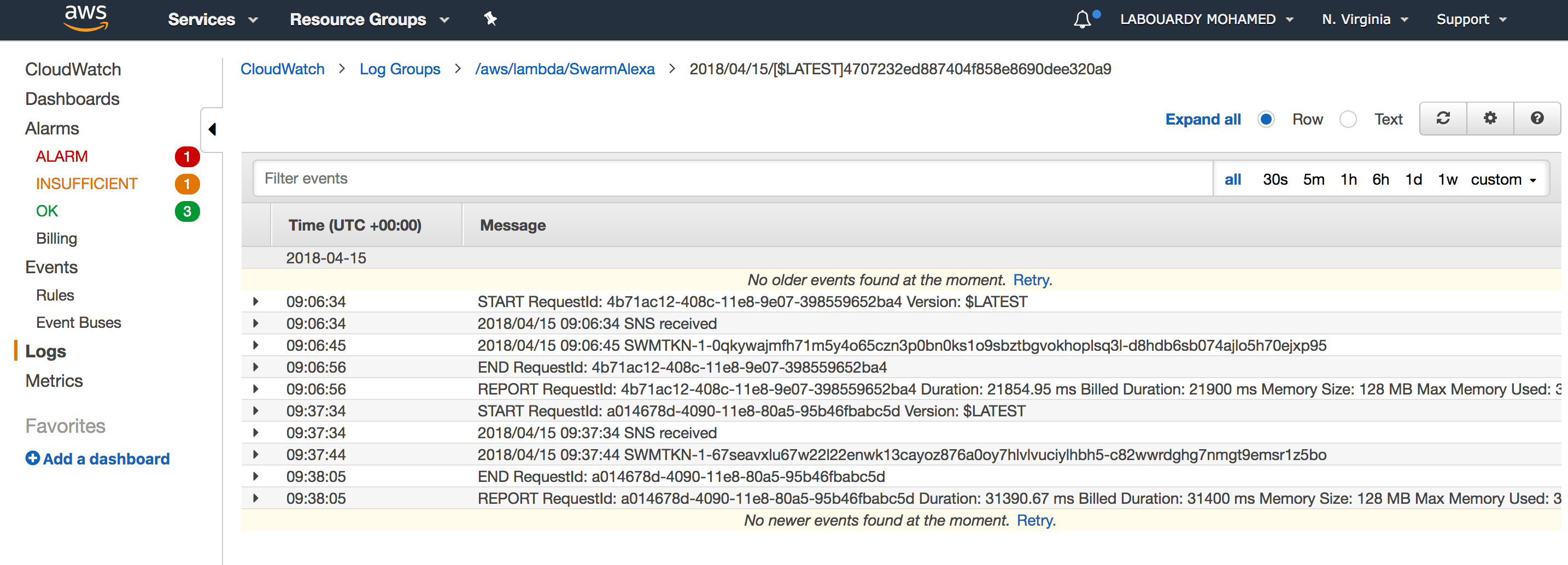Screen dimensions: 1568x565
Task: Open the /aws/lambda/SwarmAlexa breadcrumb link
Action: (564, 69)
